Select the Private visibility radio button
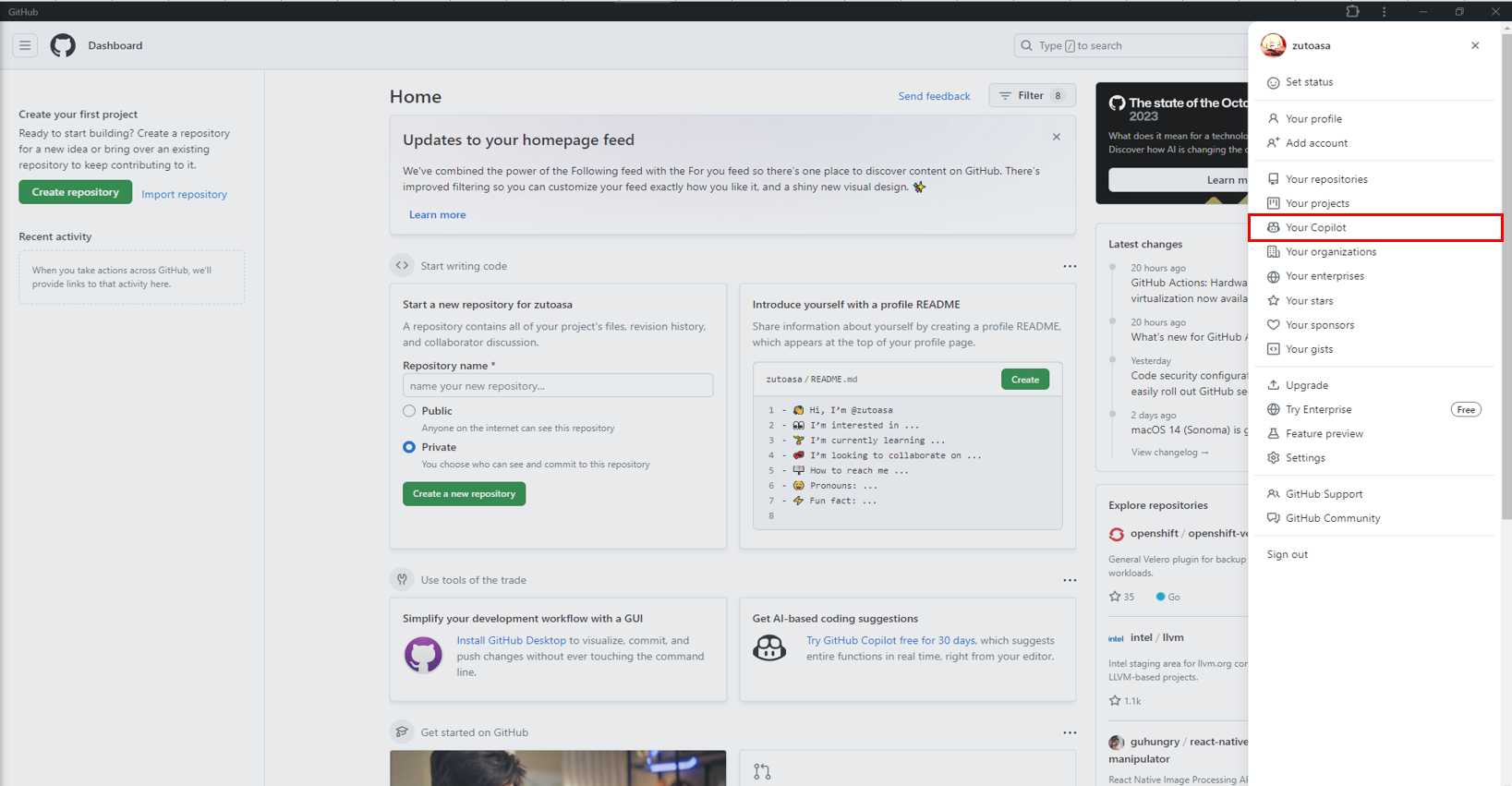Screen dimensions: 1512x786 tap(409, 447)
